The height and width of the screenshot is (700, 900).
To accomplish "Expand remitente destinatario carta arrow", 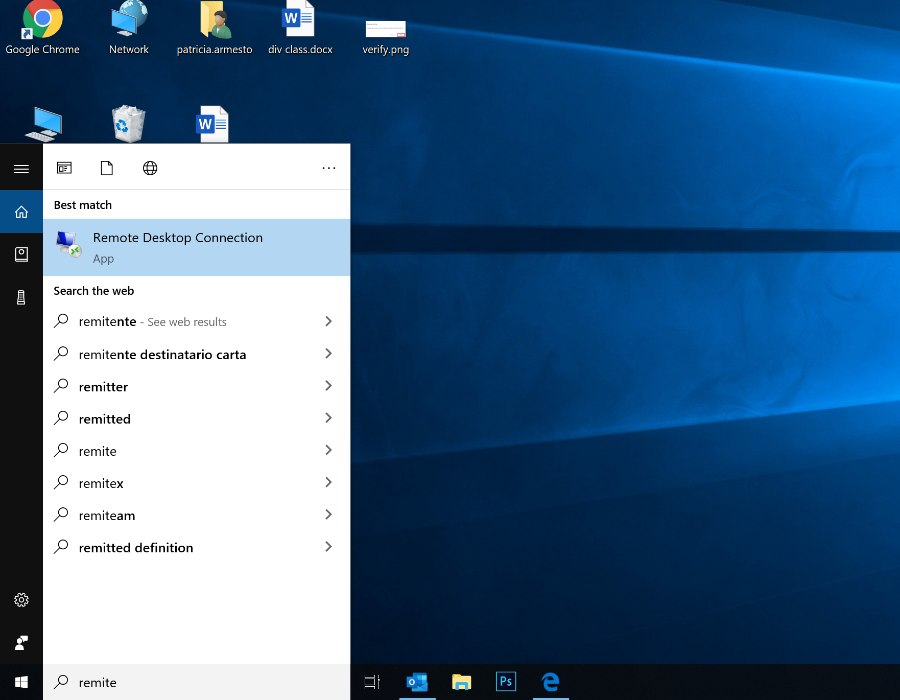I will point(328,353).
